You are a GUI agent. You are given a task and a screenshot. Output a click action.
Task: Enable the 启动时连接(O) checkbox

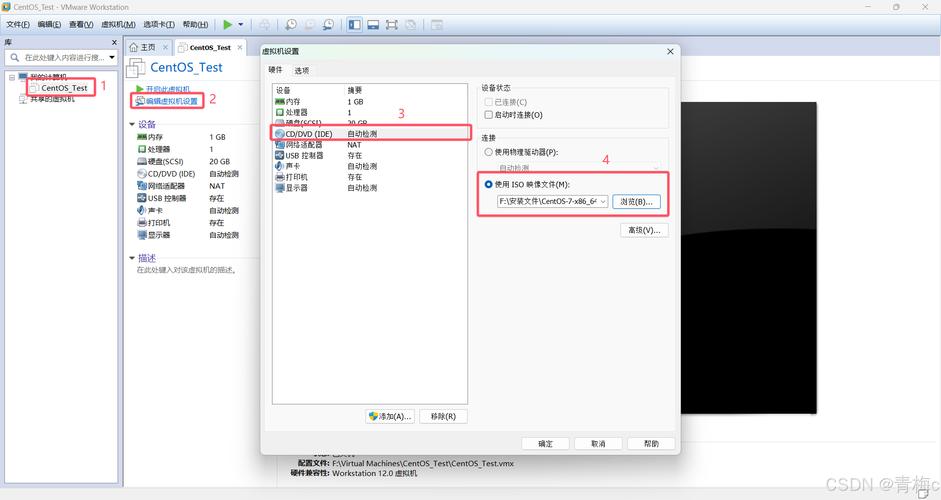[489, 115]
